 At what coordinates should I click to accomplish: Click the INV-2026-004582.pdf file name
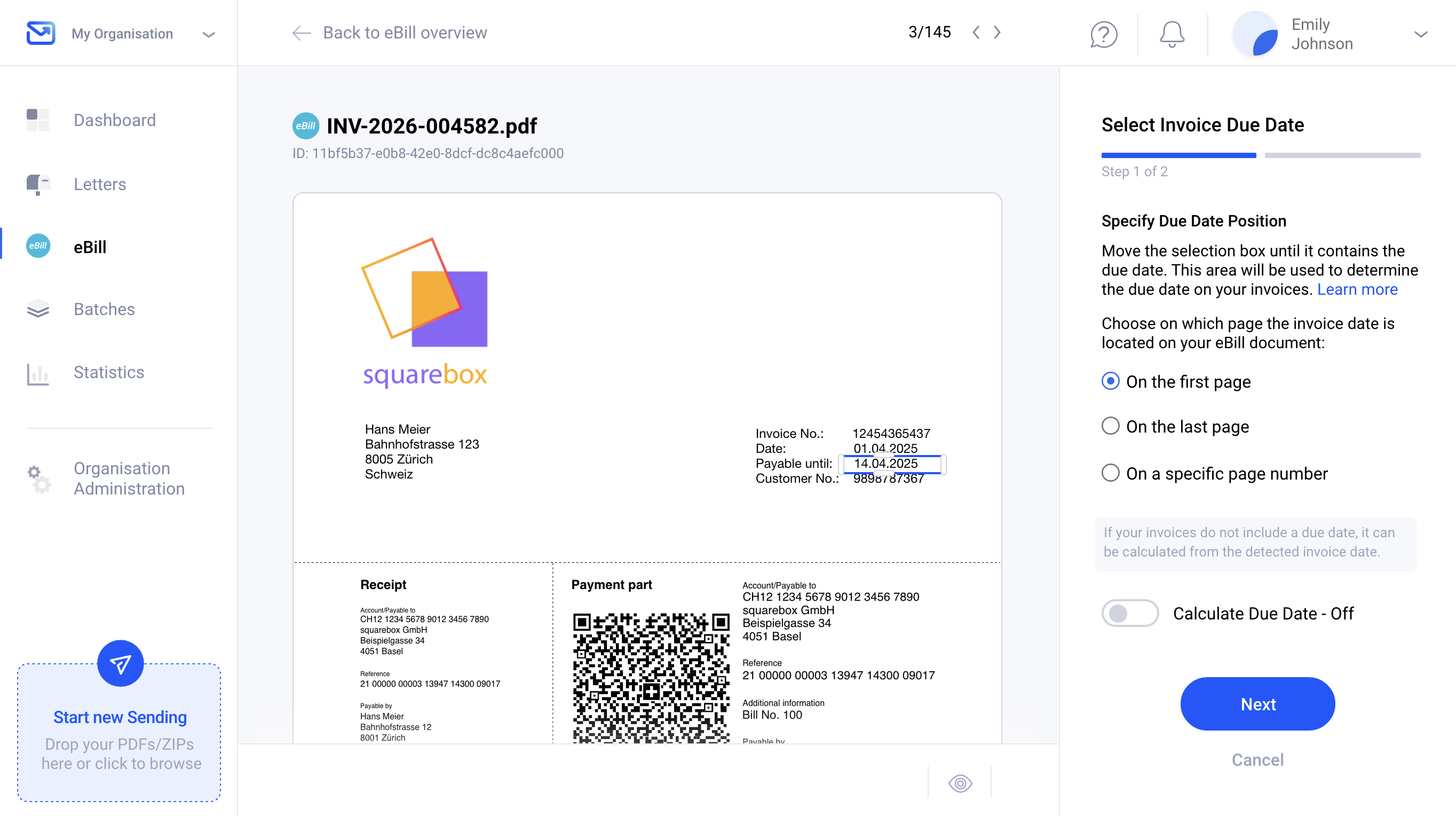[x=432, y=126]
